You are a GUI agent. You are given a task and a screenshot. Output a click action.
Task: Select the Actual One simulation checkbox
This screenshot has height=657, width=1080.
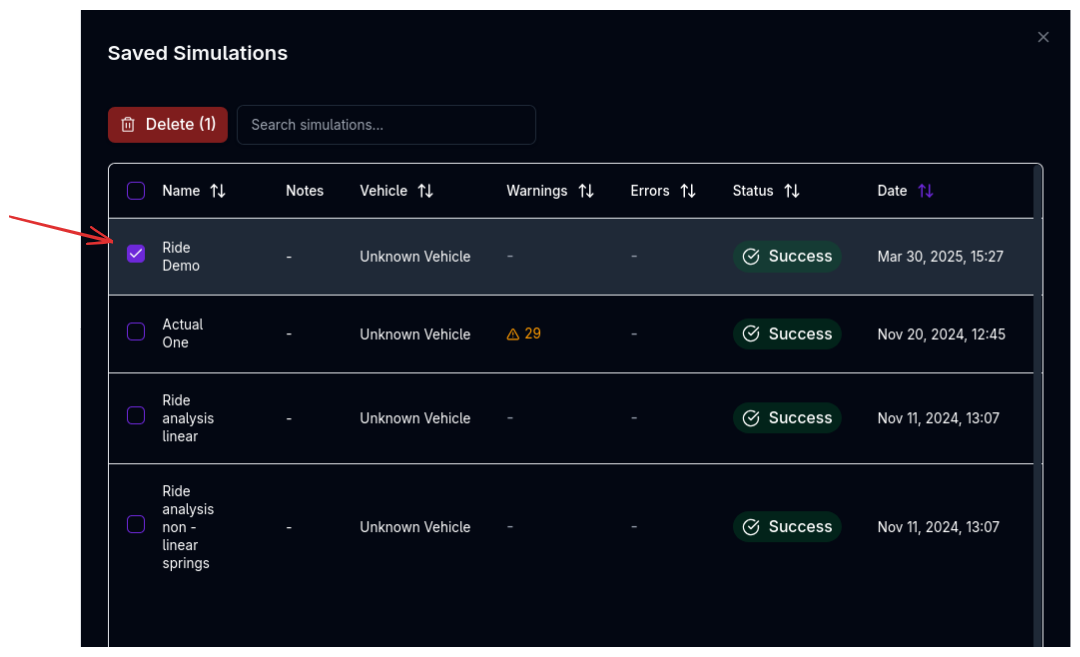click(x=135, y=333)
